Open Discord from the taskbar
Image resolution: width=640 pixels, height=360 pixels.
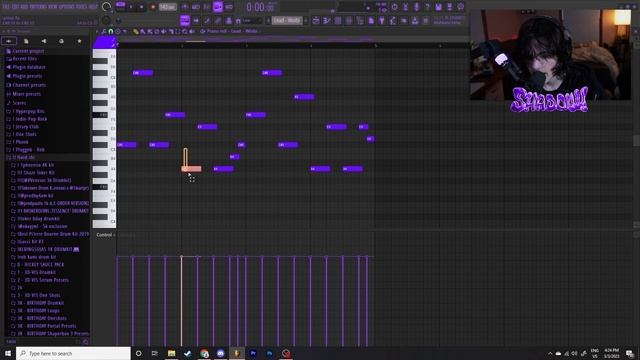pos(220,353)
